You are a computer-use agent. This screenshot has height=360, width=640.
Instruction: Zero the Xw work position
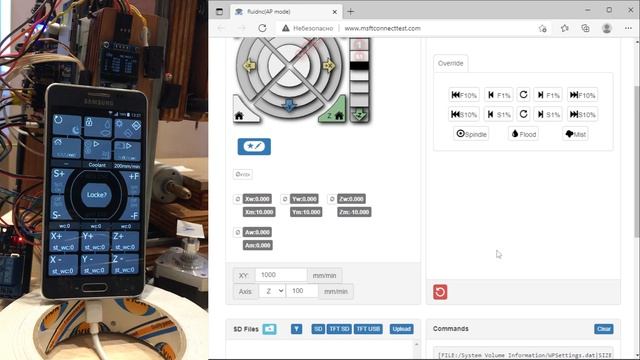[238, 199]
